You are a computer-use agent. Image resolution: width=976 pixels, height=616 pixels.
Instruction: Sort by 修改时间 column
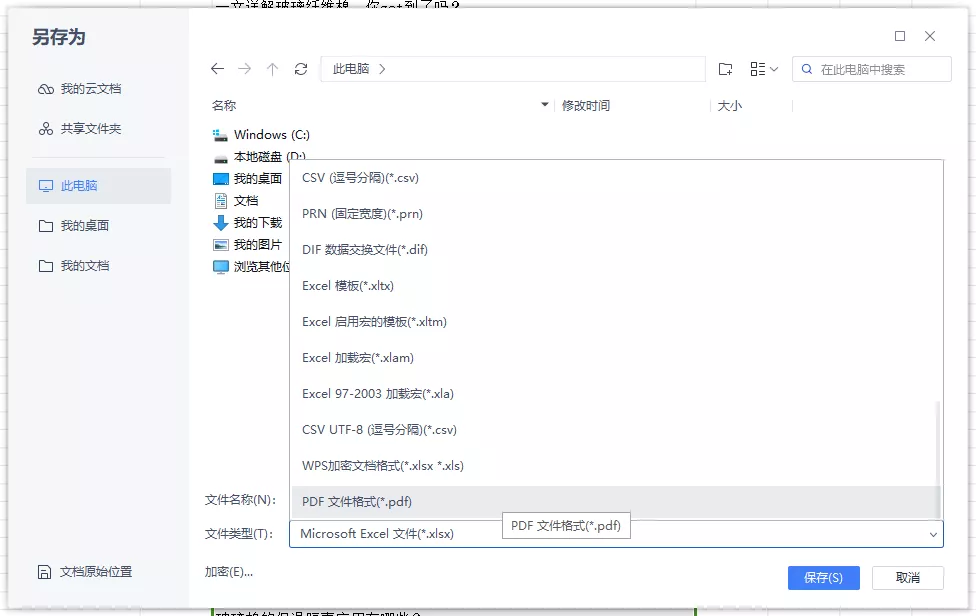click(x=586, y=106)
